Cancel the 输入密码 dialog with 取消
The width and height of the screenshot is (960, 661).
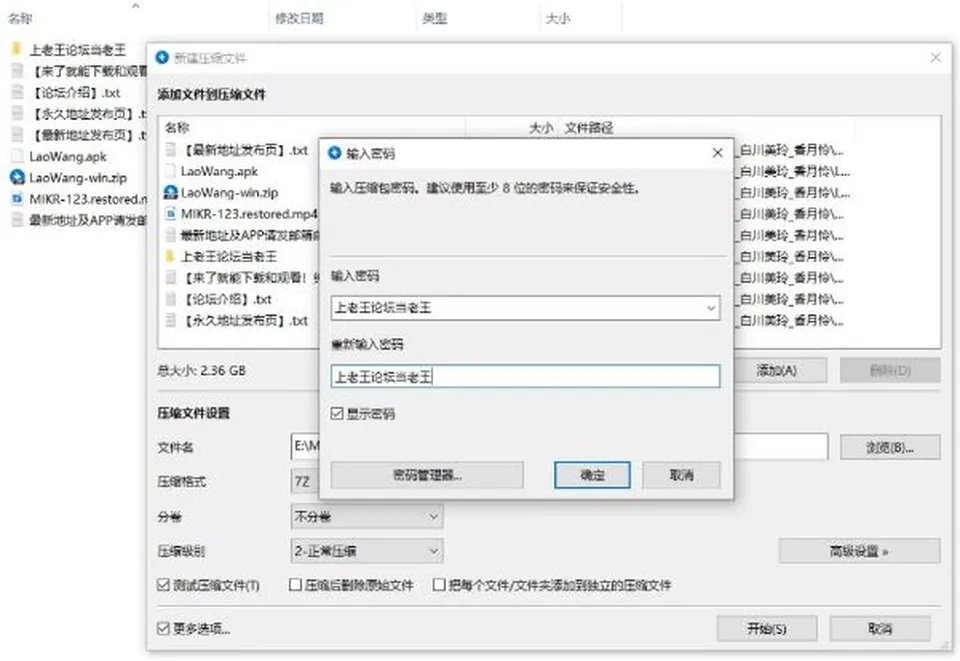(681, 475)
